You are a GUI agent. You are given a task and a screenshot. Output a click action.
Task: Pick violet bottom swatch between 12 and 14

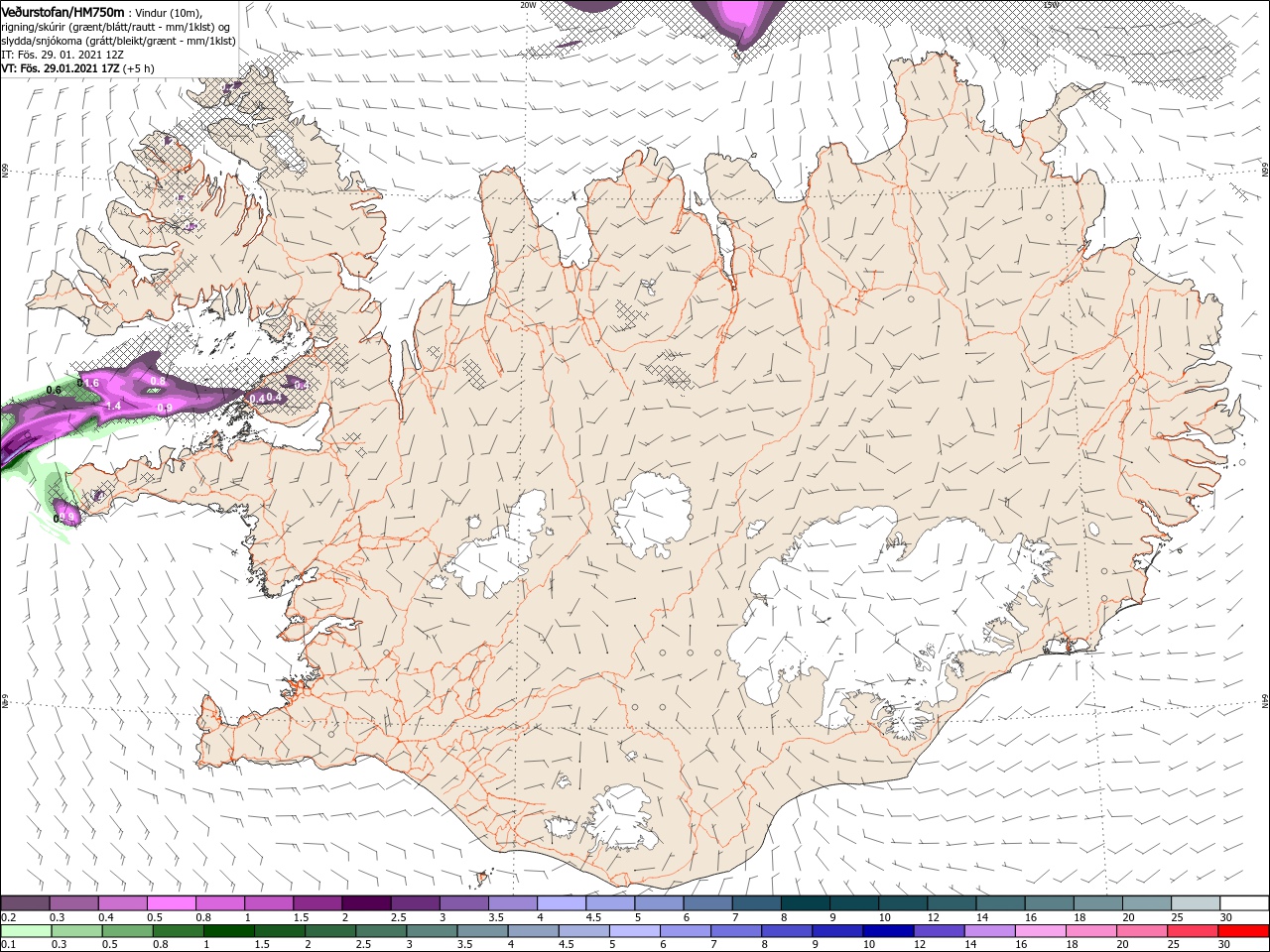(x=939, y=931)
